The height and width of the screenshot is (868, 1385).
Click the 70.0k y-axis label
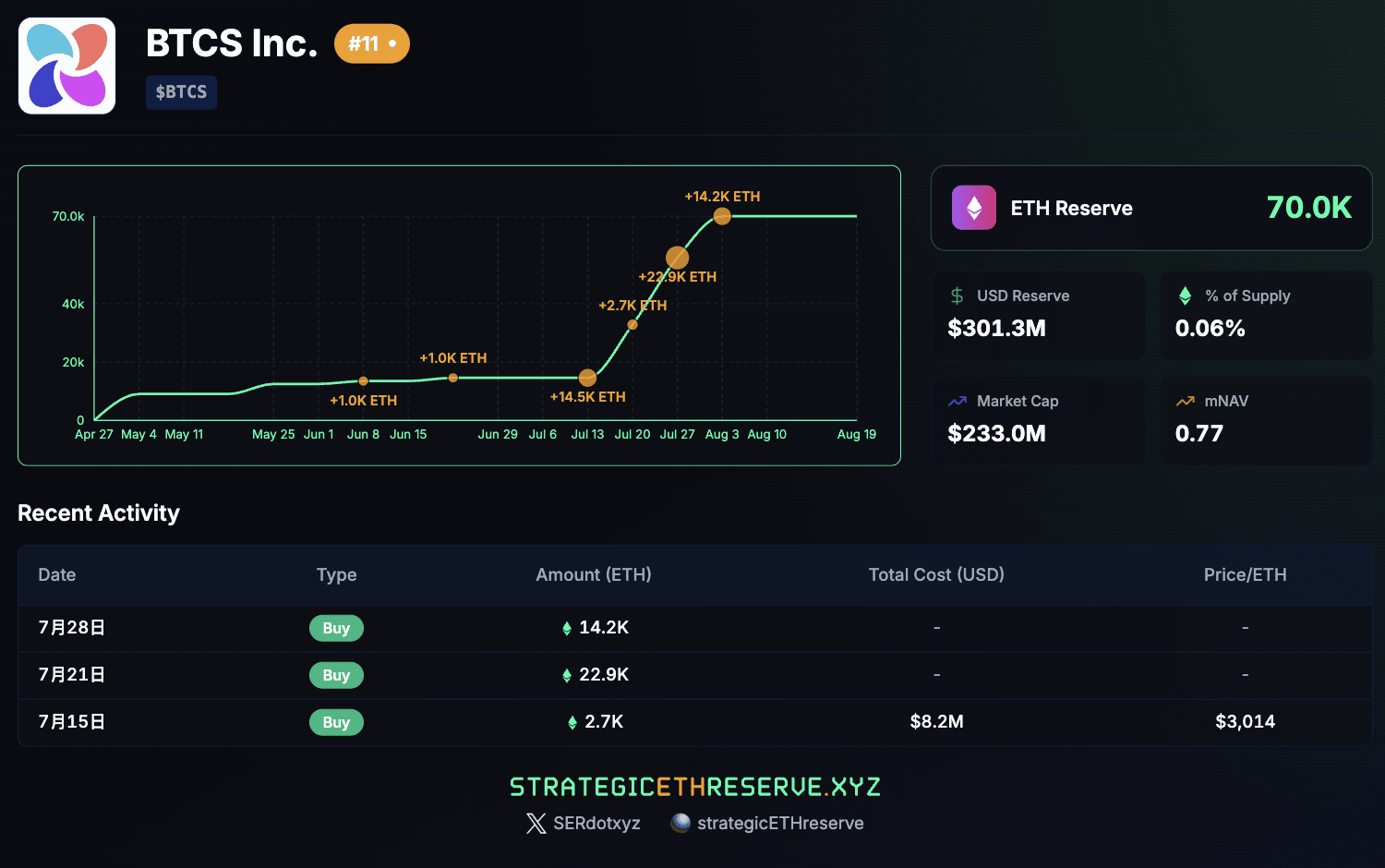coord(68,216)
